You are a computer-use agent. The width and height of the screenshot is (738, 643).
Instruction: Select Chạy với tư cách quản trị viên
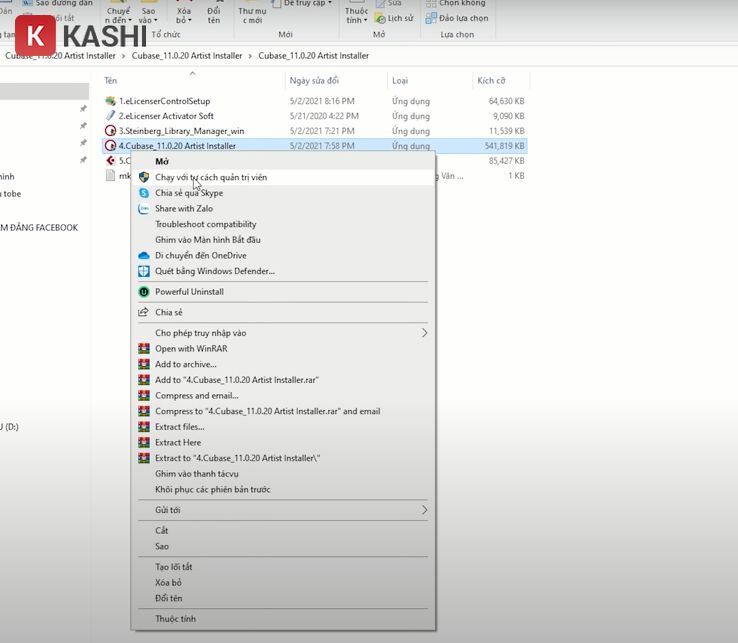[x=284, y=177]
